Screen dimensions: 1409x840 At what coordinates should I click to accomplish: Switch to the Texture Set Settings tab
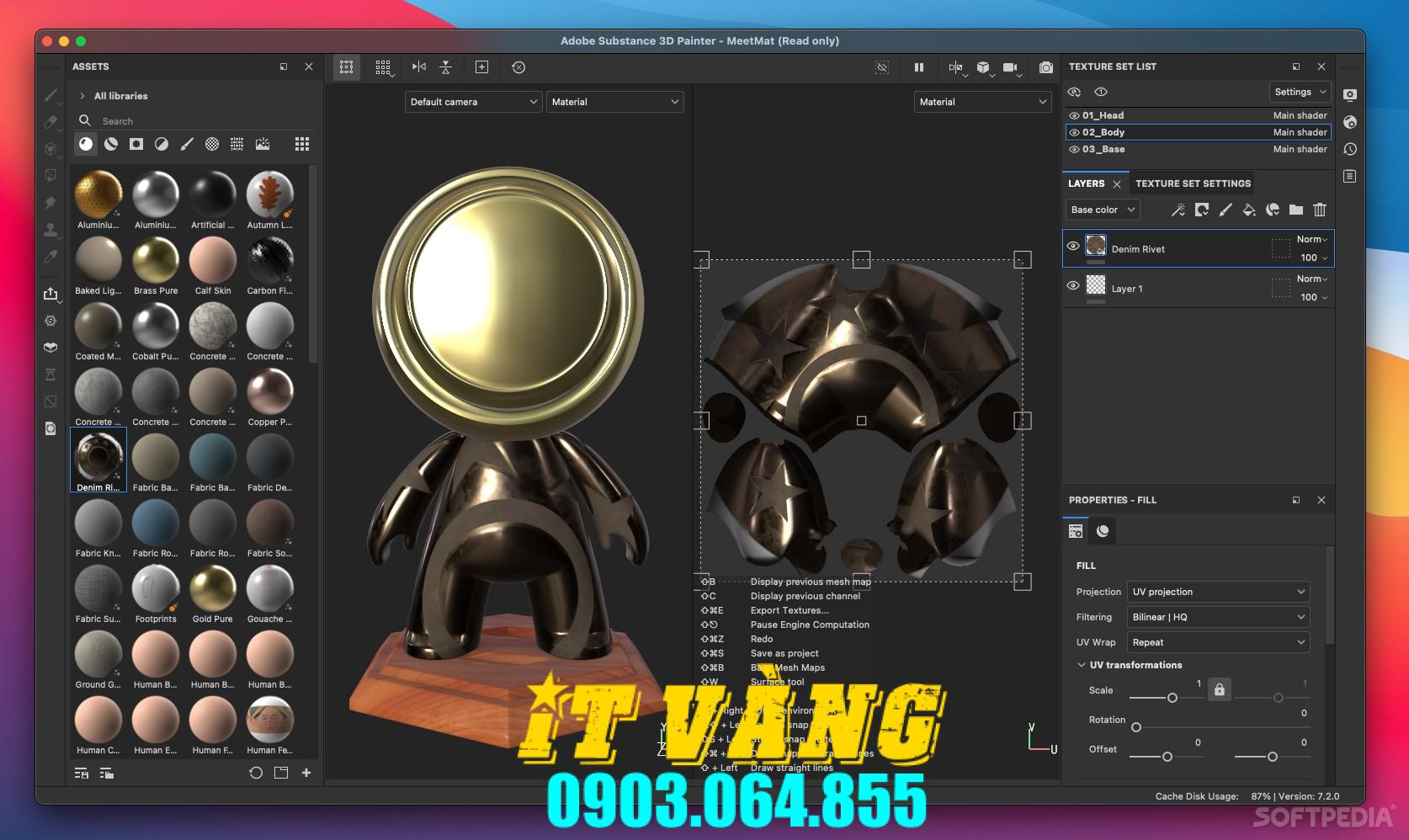pos(1193,183)
